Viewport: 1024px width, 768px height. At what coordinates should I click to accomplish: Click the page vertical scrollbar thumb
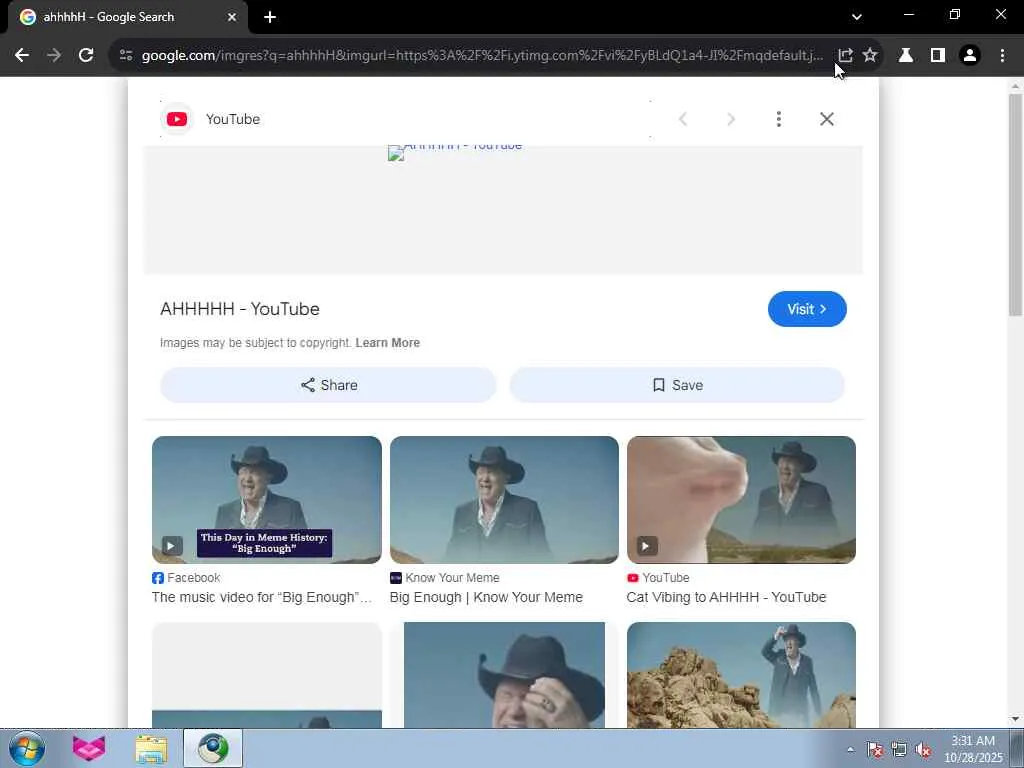(1015, 205)
